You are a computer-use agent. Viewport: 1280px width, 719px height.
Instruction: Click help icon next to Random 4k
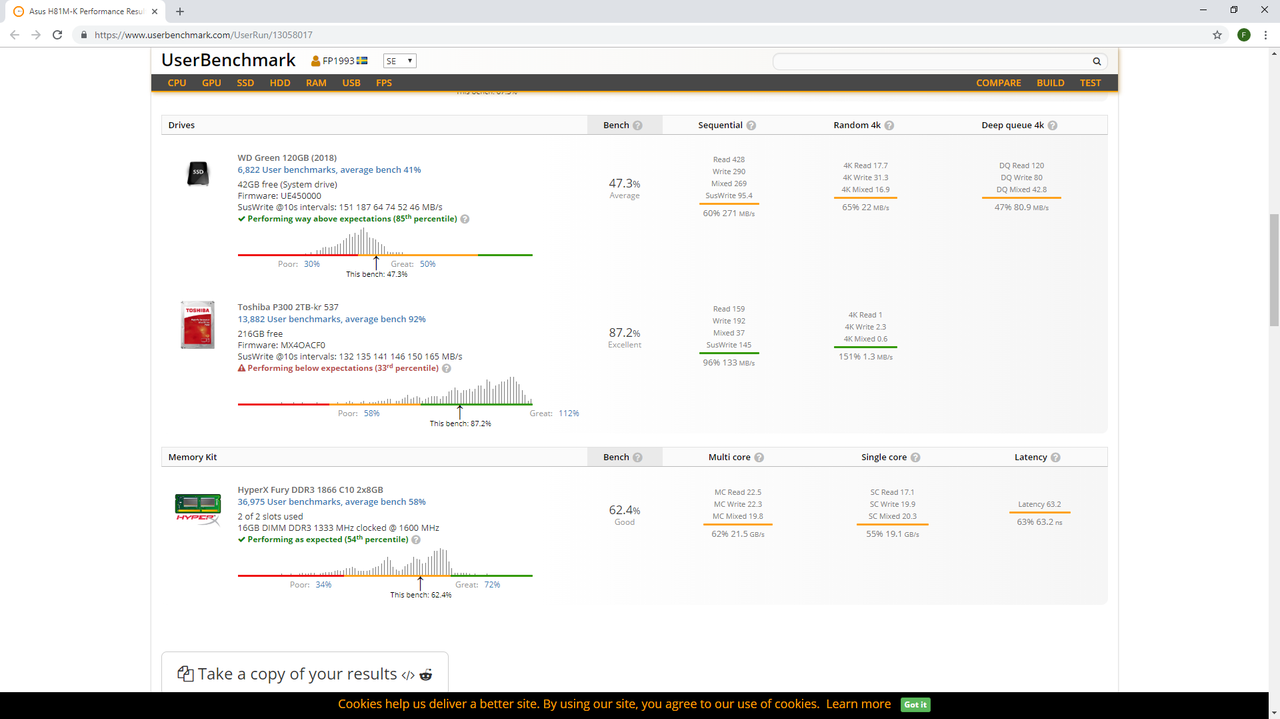889,125
